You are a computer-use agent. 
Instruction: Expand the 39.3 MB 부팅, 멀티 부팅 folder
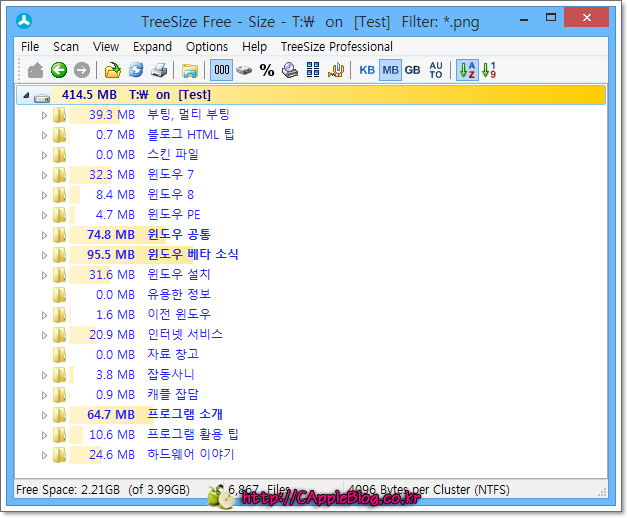(x=44, y=115)
